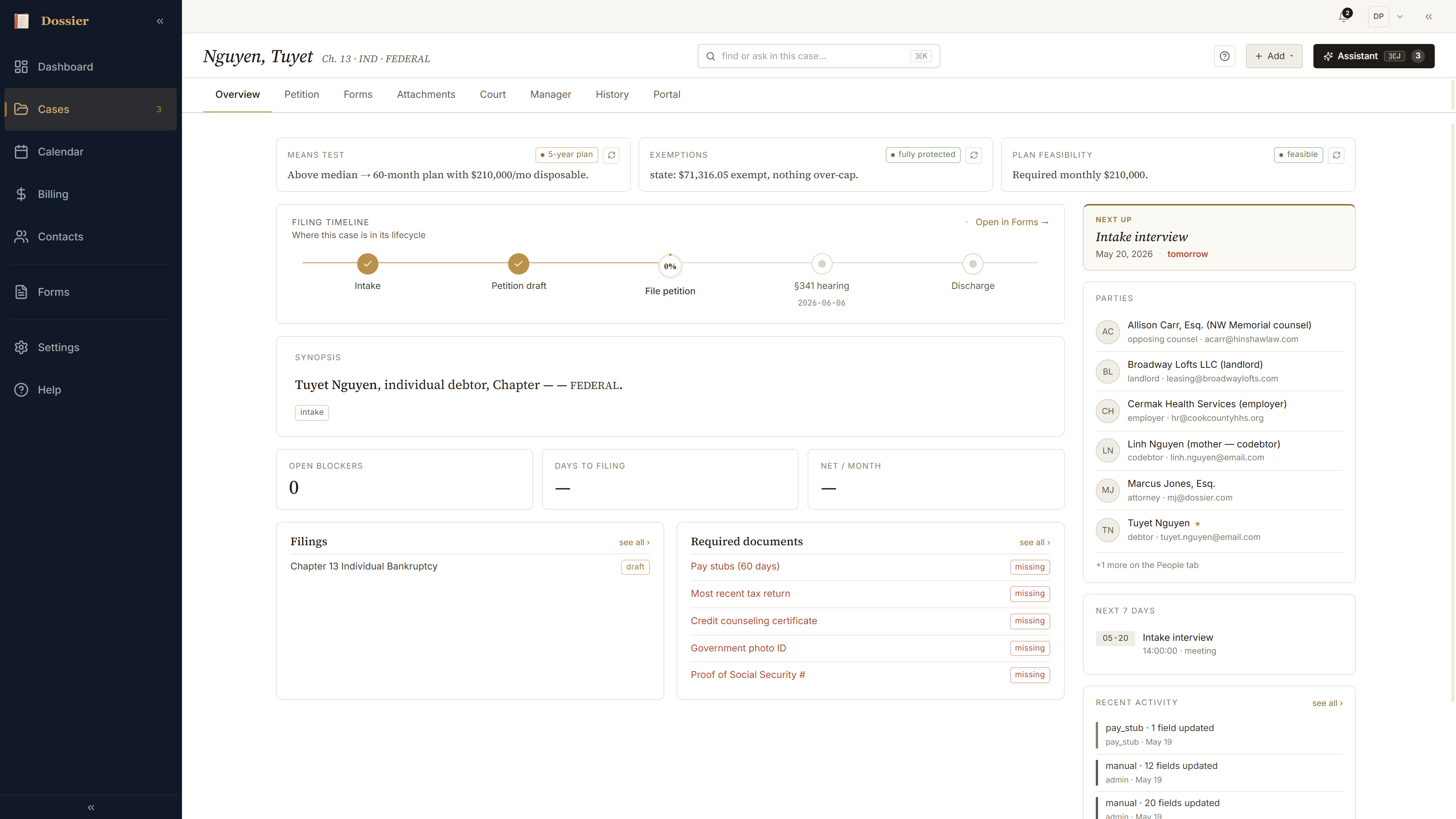1456x819 pixels.
Task: Refresh the Plan Feasibility card
Action: (x=1336, y=155)
